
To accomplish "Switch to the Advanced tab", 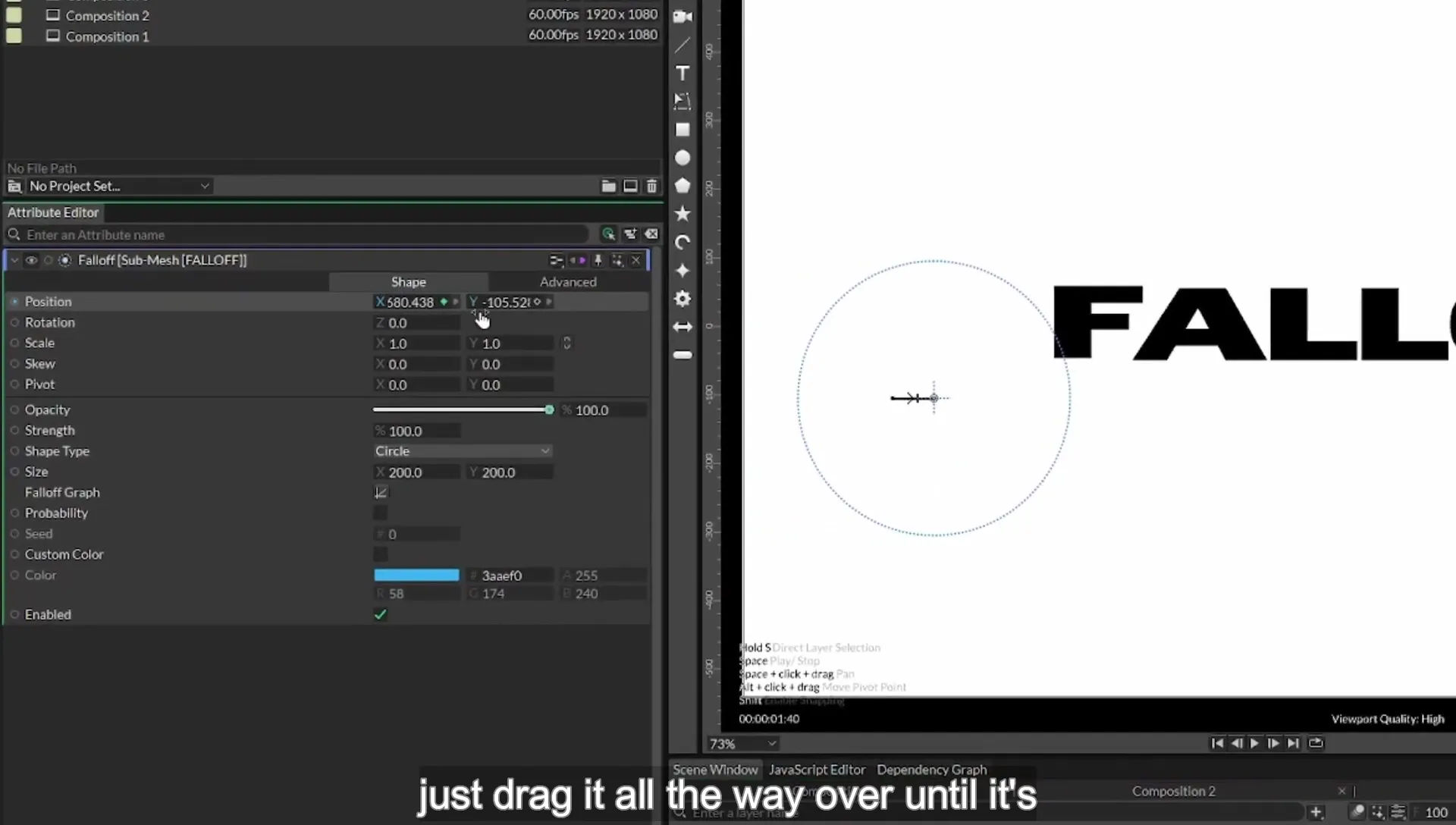I will 568,281.
